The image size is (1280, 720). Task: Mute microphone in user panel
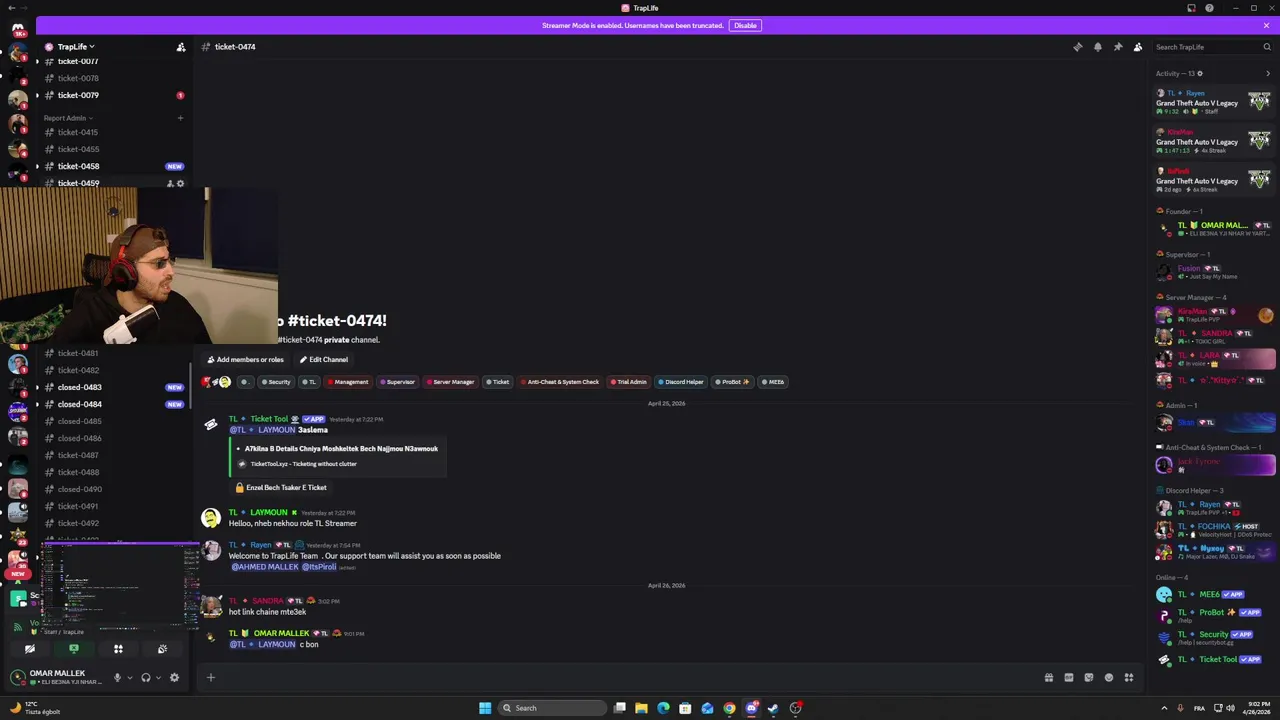[x=117, y=678]
